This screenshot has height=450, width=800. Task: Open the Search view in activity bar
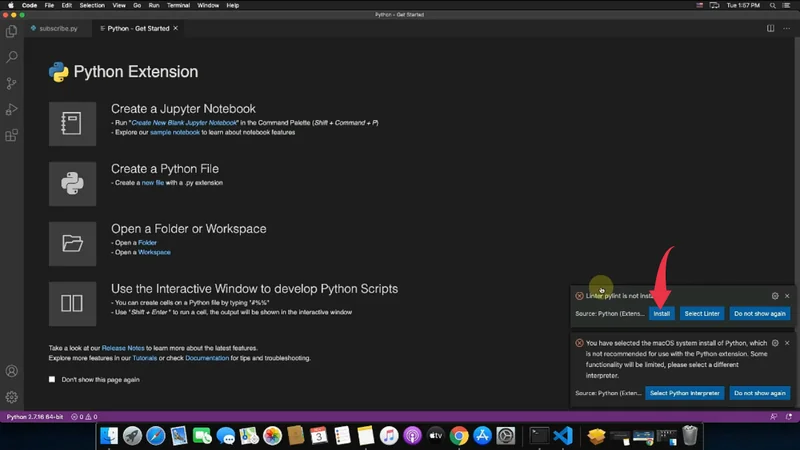click(12, 58)
